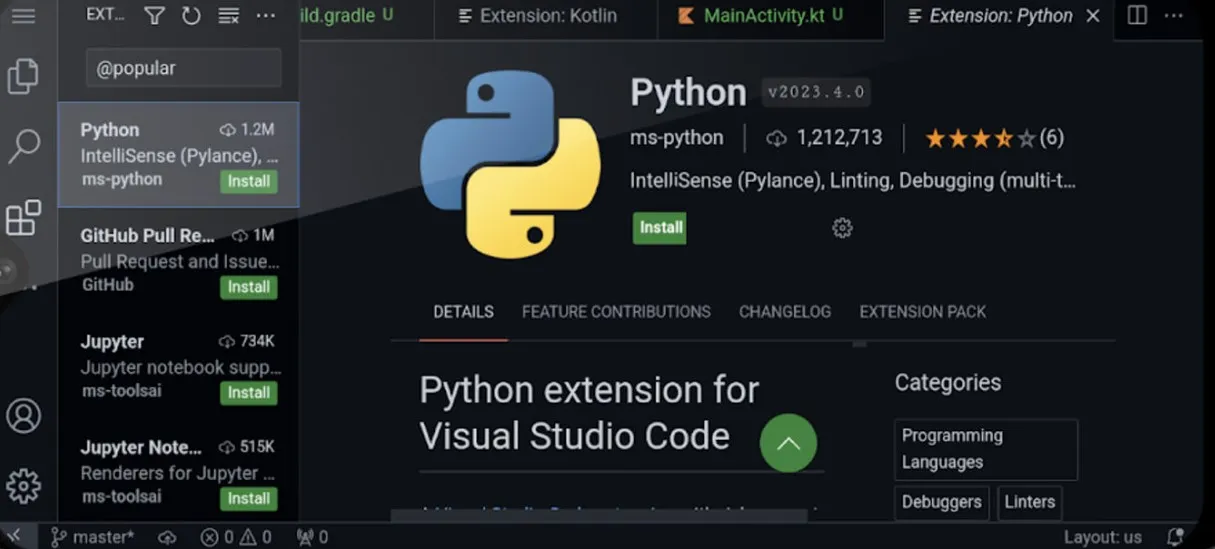Screen dimensions: 1215x549
Task: Select the Jupyter extension item
Action: [179, 366]
